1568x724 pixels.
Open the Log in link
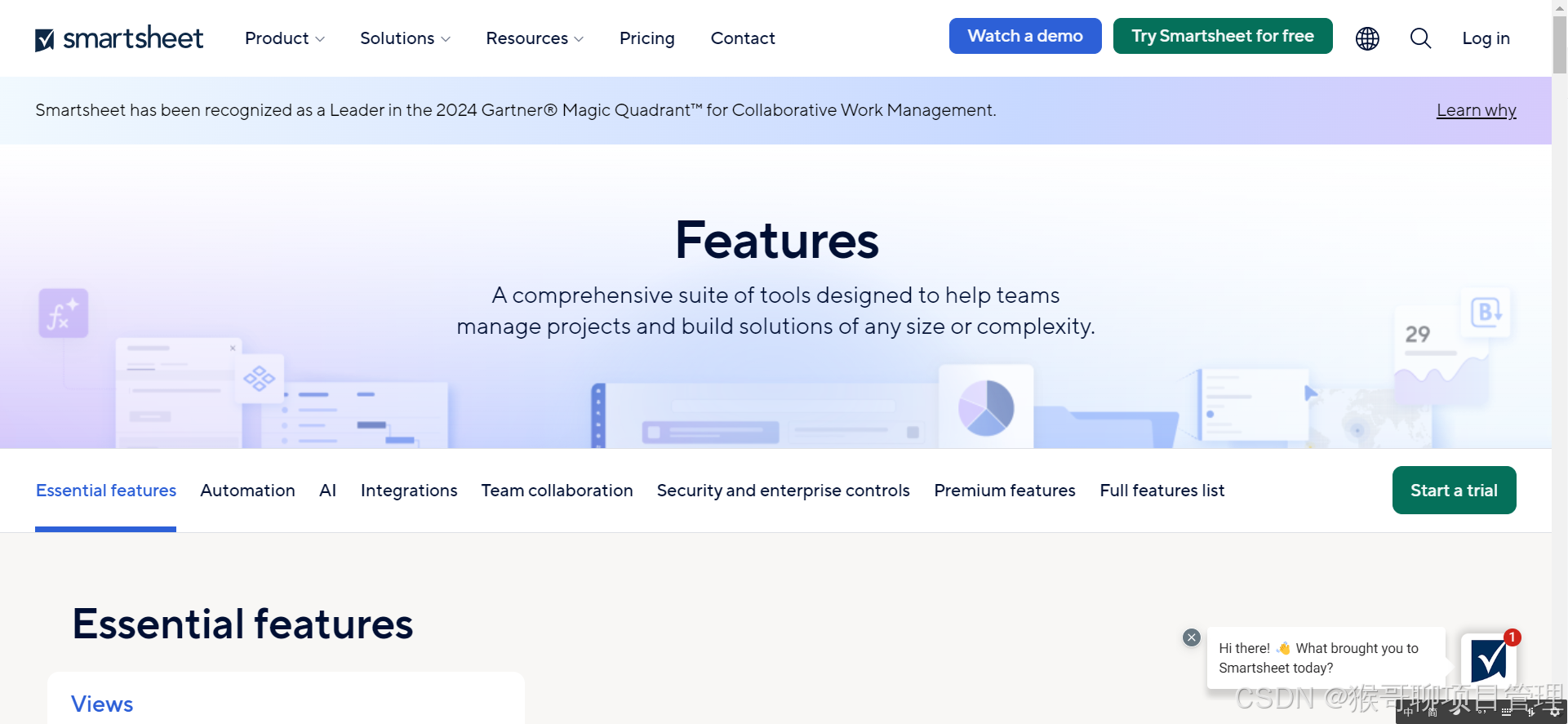click(1486, 38)
